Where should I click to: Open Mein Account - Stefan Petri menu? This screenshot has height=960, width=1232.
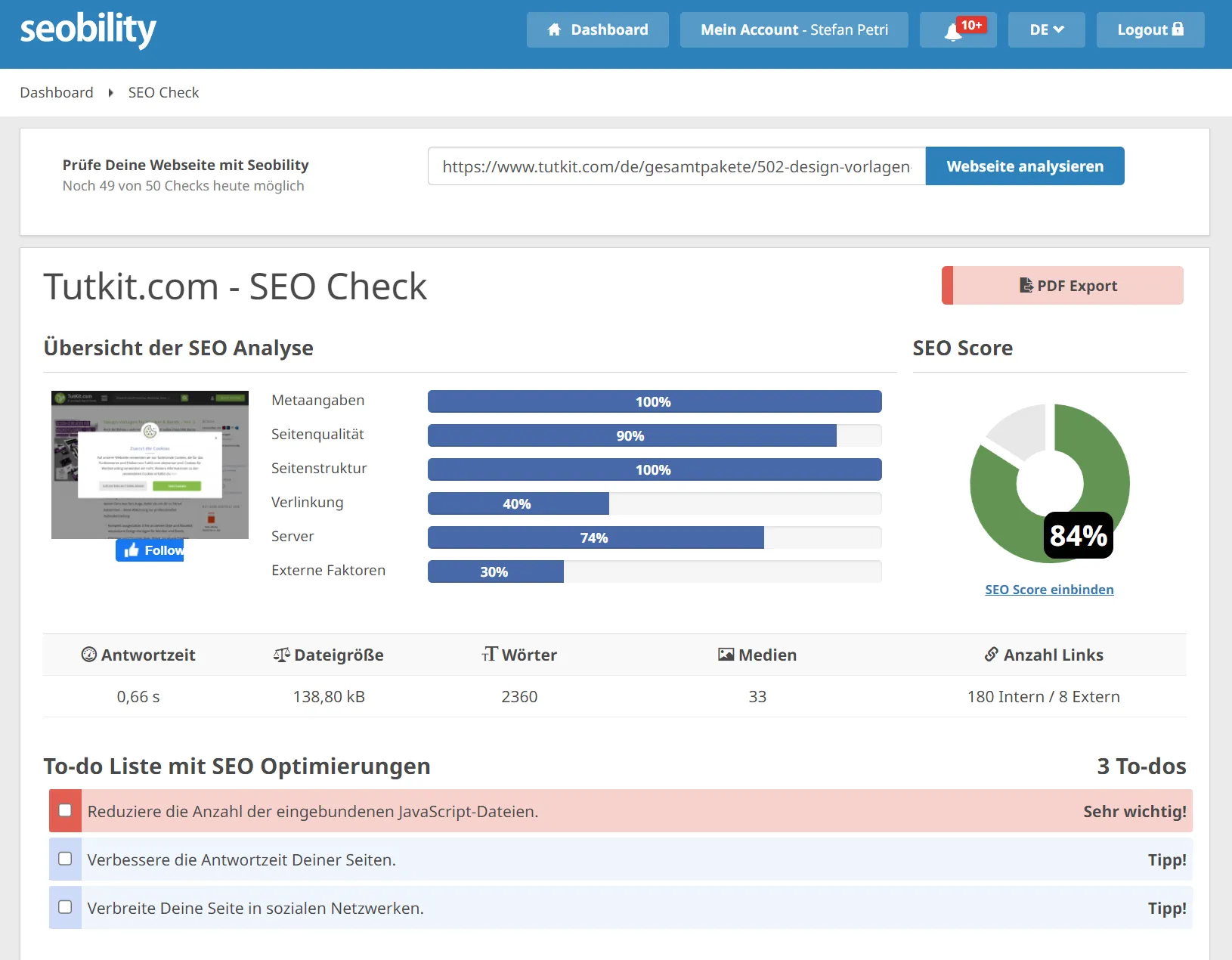[x=794, y=30]
